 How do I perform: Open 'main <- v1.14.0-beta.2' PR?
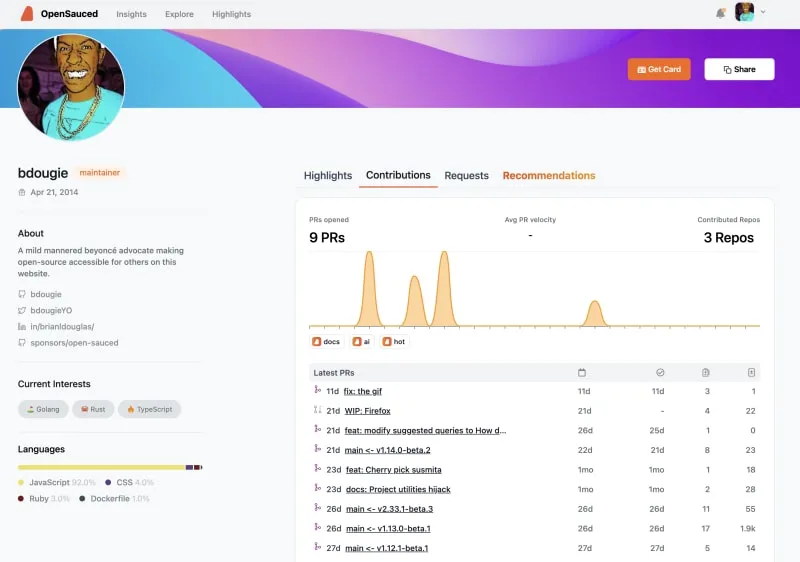[387, 450]
